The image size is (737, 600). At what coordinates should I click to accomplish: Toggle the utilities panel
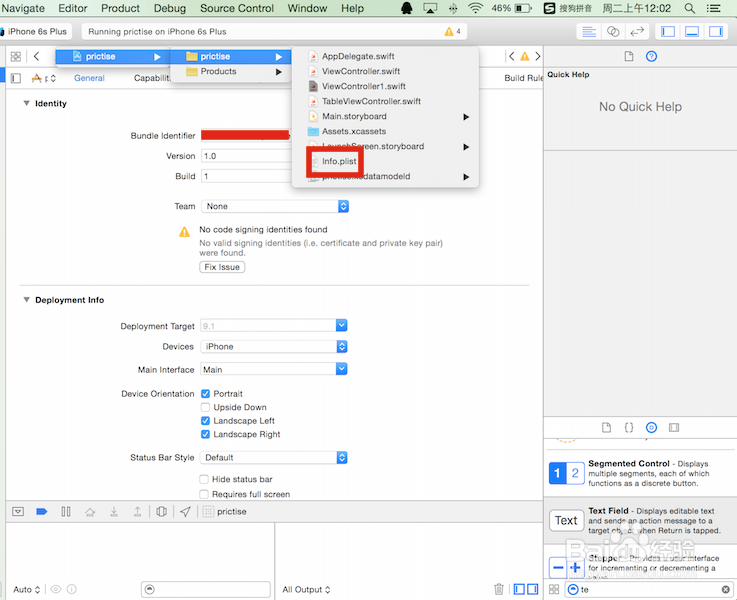point(716,31)
